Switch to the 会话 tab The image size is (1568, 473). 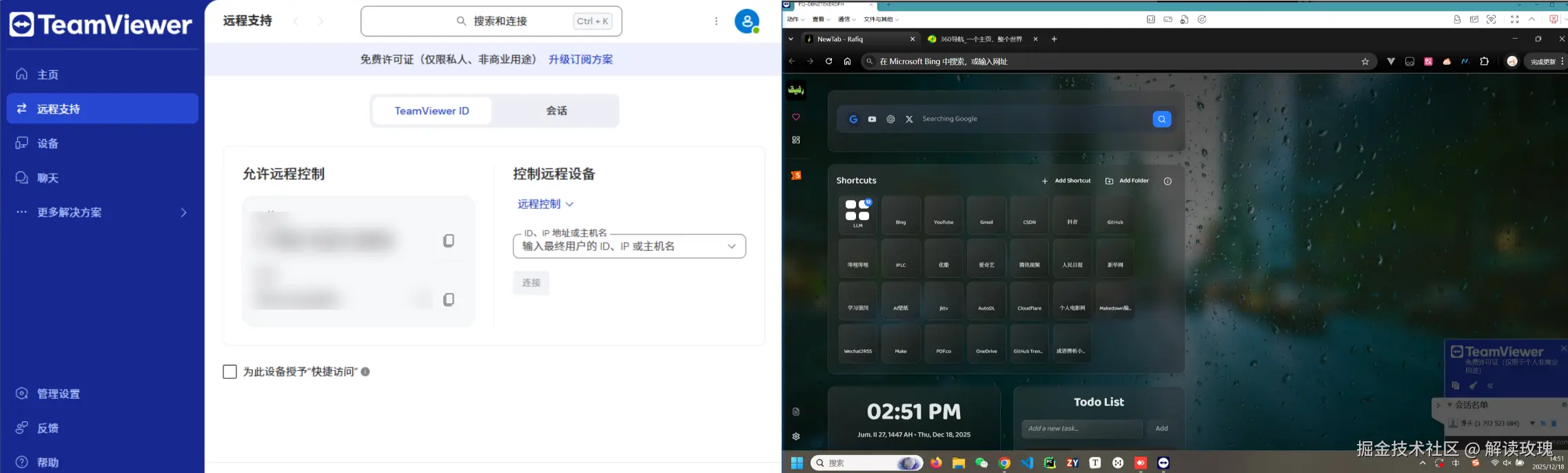(x=556, y=111)
